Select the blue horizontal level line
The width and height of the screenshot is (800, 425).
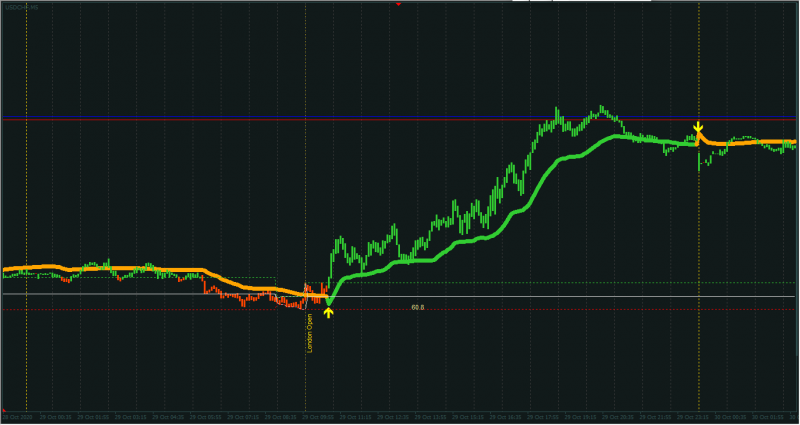click(399, 118)
